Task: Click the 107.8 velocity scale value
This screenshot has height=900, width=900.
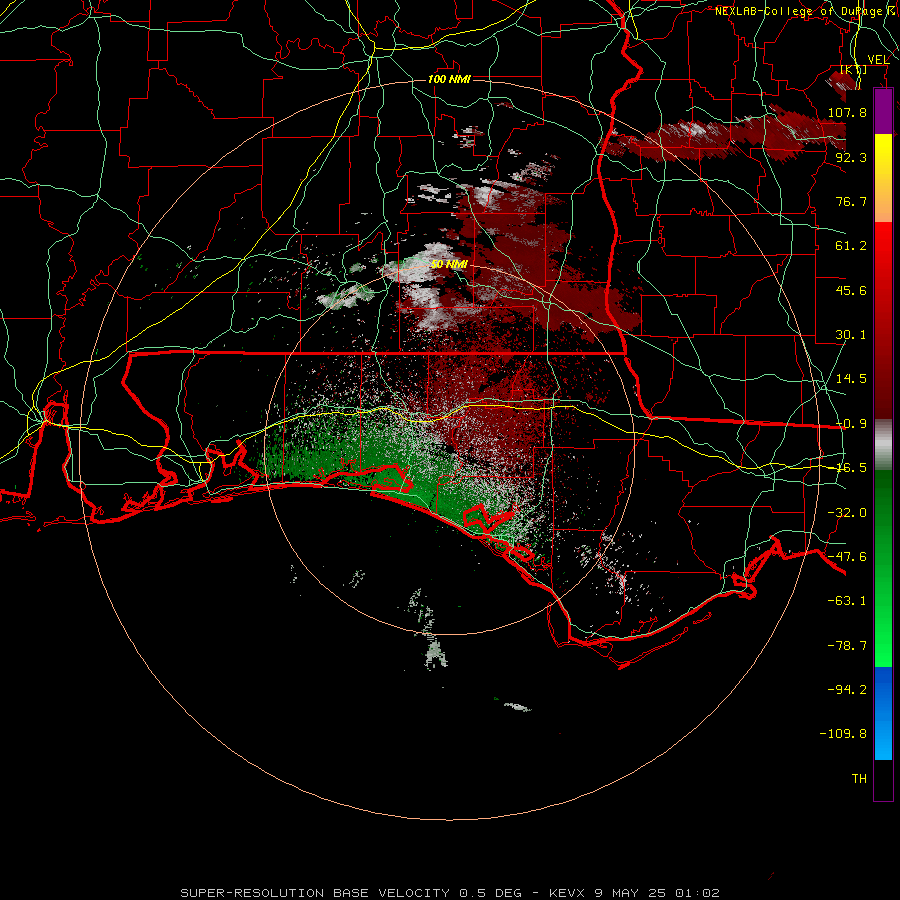Action: (847, 112)
